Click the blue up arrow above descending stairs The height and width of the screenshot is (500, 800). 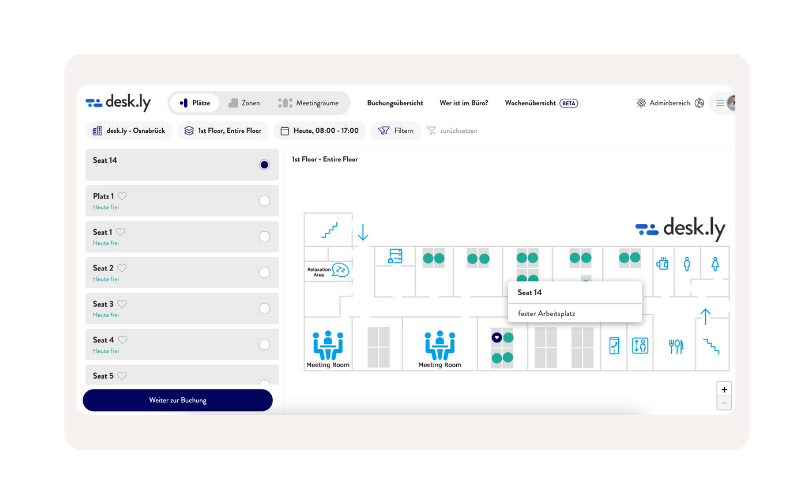pyautogui.click(x=705, y=316)
